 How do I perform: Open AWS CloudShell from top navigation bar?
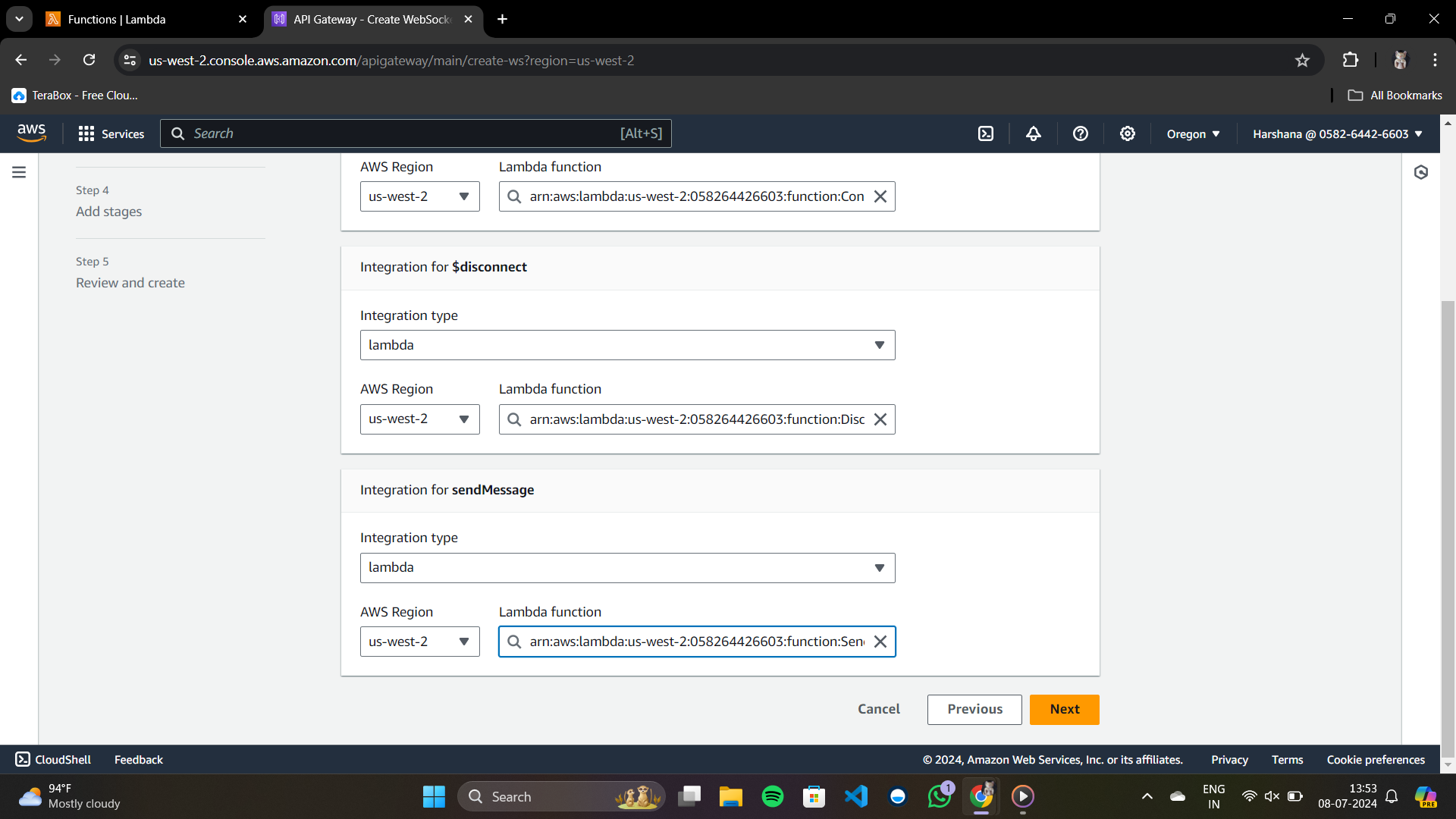click(x=985, y=134)
